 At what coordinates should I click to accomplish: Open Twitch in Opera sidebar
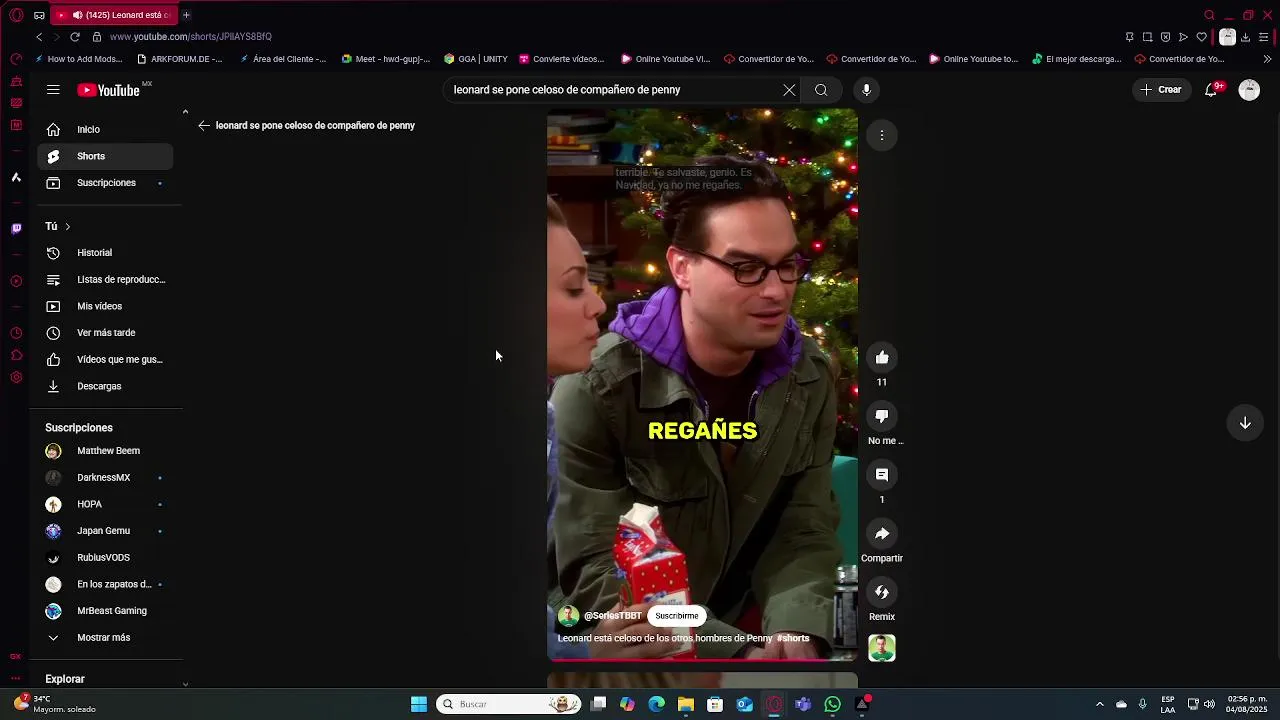click(x=16, y=229)
